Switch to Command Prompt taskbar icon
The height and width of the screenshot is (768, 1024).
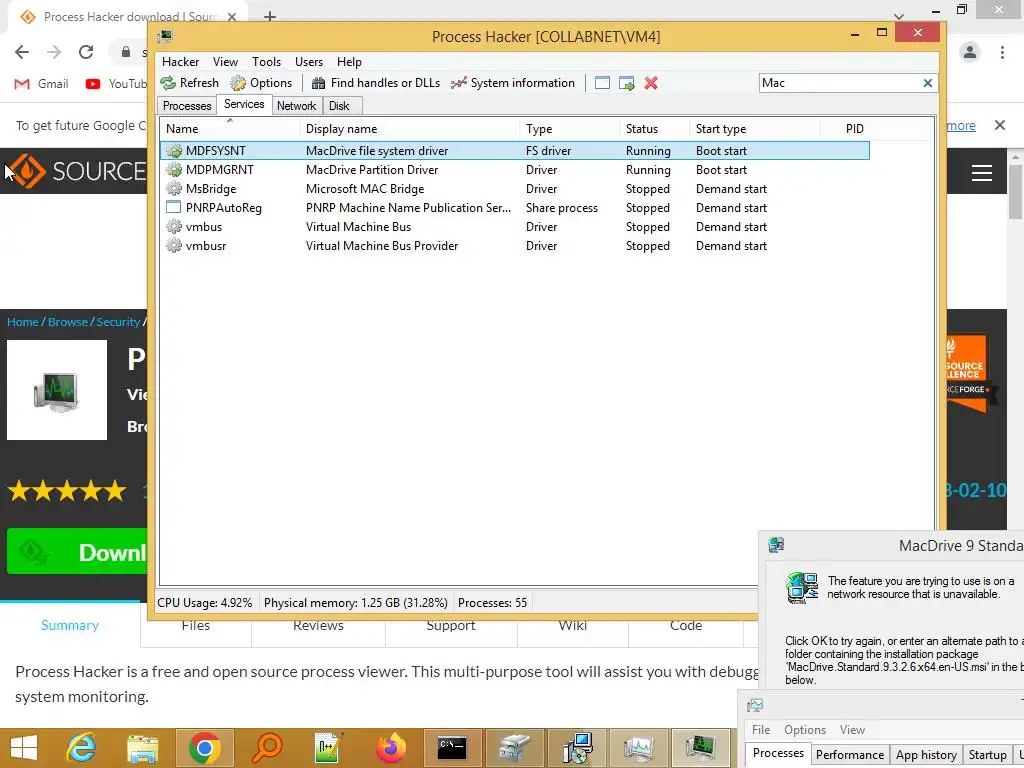pos(451,748)
